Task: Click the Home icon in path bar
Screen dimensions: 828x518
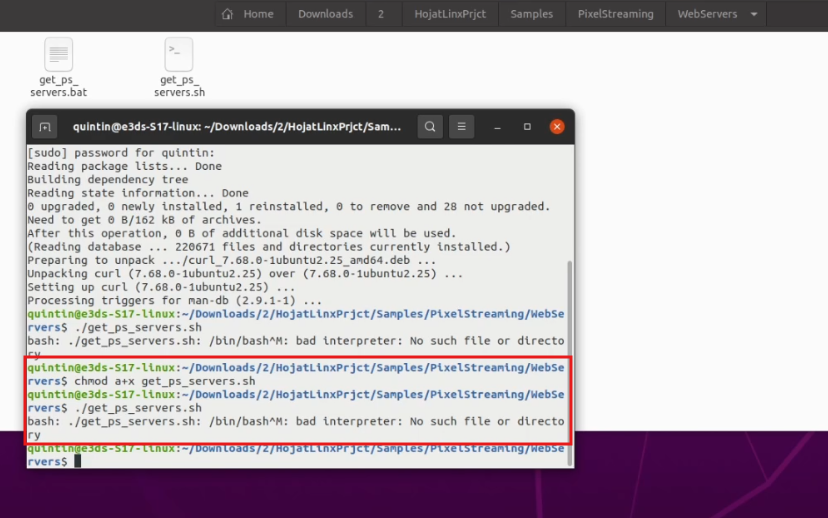Action: click(228, 14)
